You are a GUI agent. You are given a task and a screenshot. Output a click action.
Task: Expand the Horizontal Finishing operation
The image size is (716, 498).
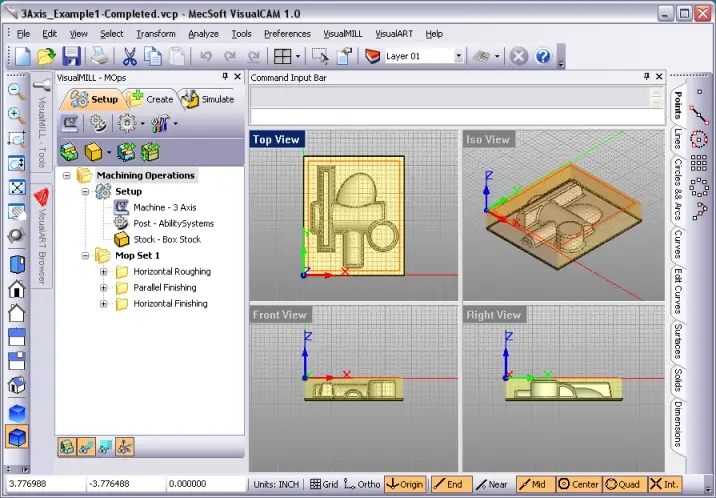pos(104,304)
